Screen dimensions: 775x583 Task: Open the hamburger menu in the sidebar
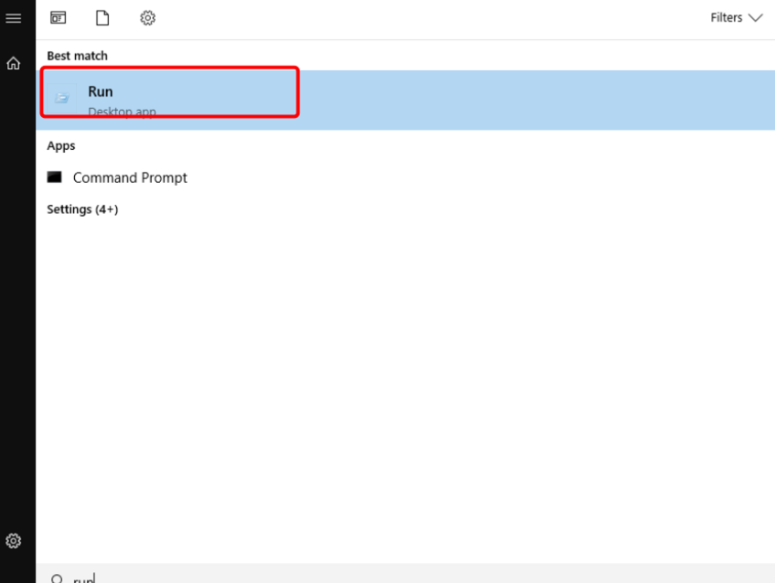pyautogui.click(x=13, y=18)
